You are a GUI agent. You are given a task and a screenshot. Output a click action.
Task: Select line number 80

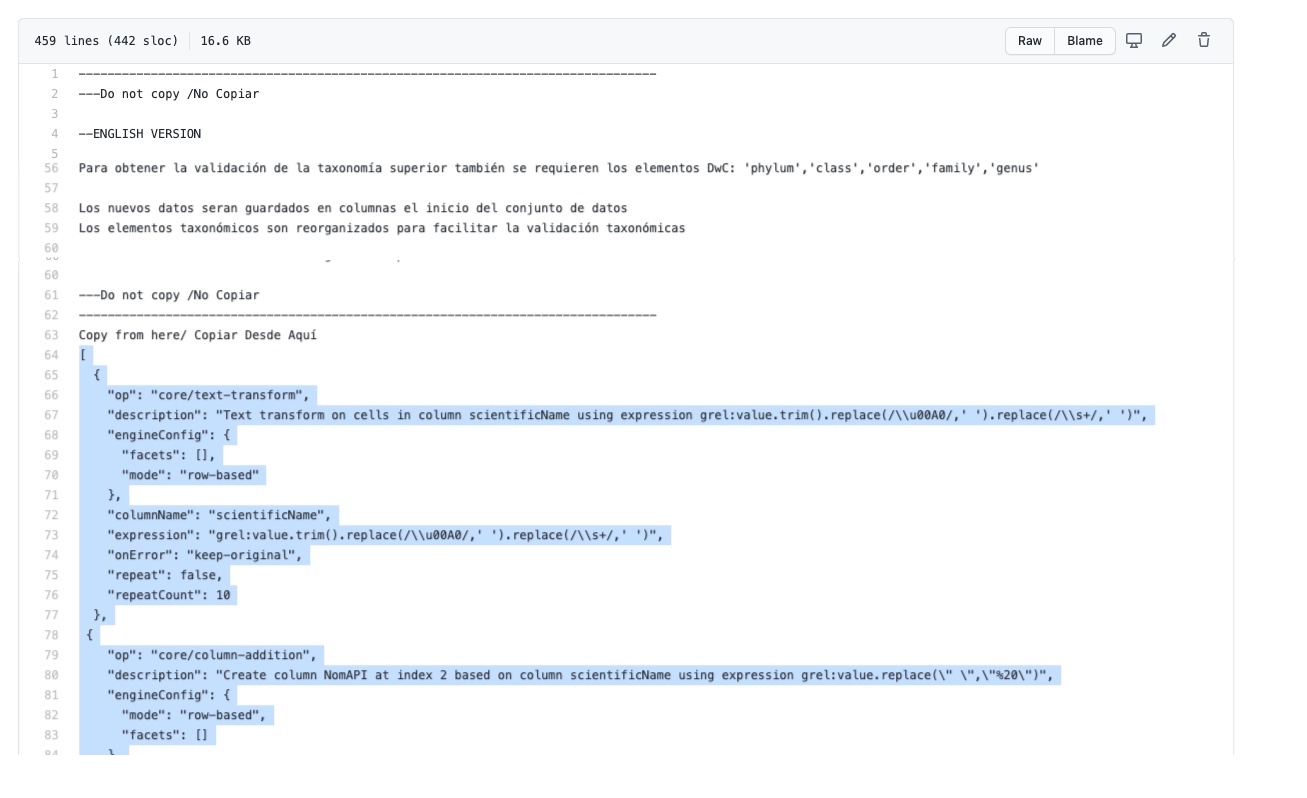point(52,675)
